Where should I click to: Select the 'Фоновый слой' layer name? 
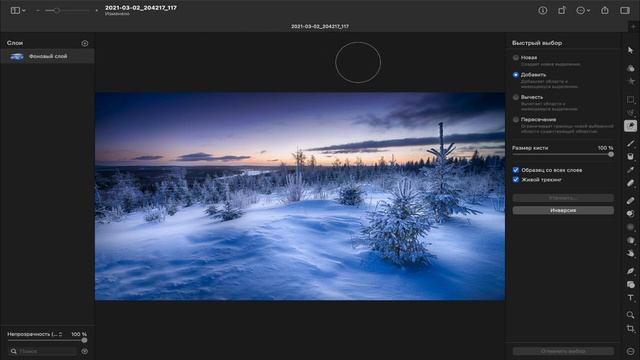(x=48, y=56)
